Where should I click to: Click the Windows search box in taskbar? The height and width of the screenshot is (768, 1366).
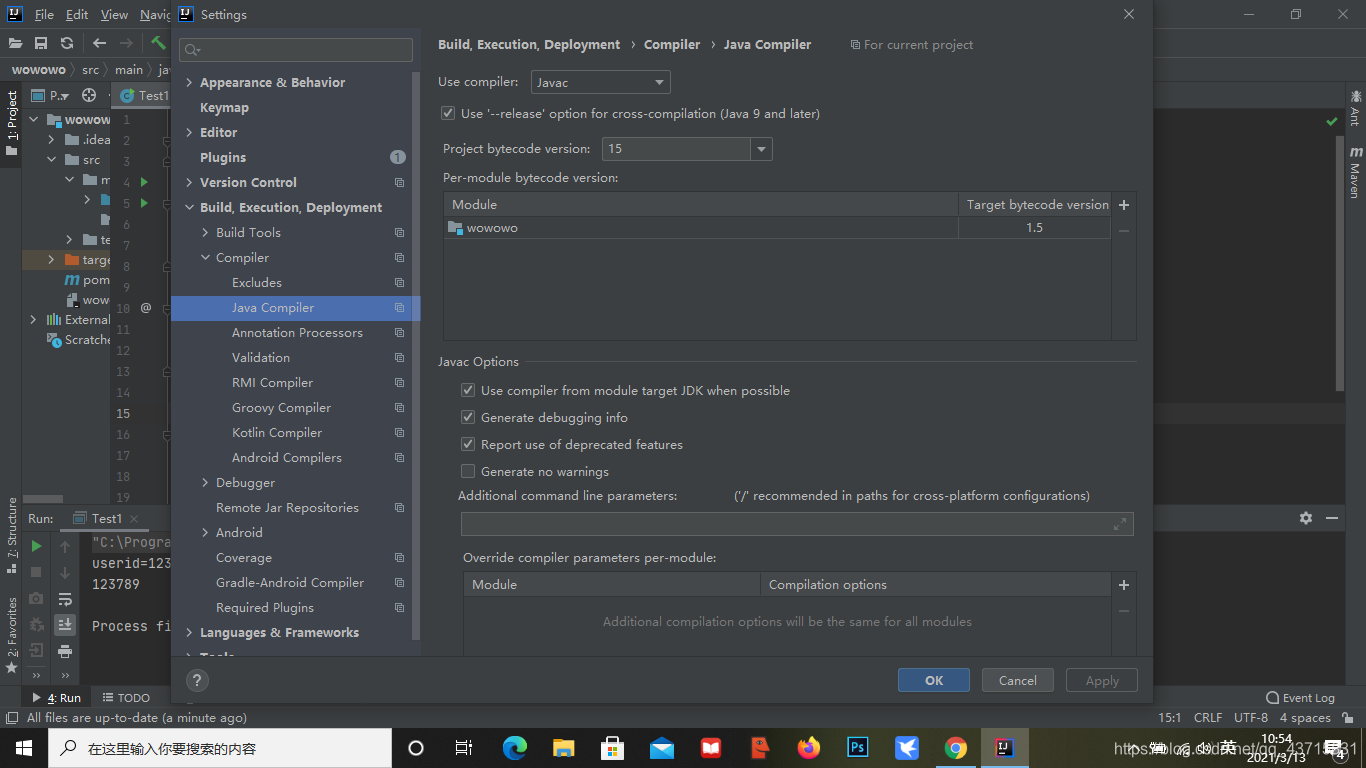click(x=220, y=748)
